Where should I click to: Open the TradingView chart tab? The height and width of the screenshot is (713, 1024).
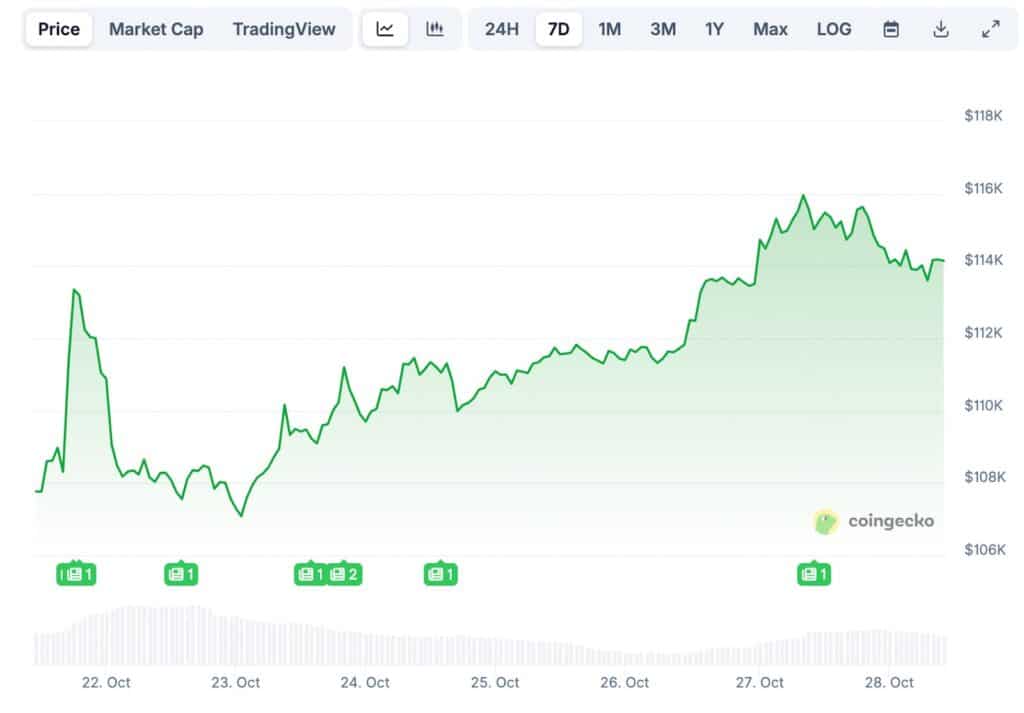(284, 29)
